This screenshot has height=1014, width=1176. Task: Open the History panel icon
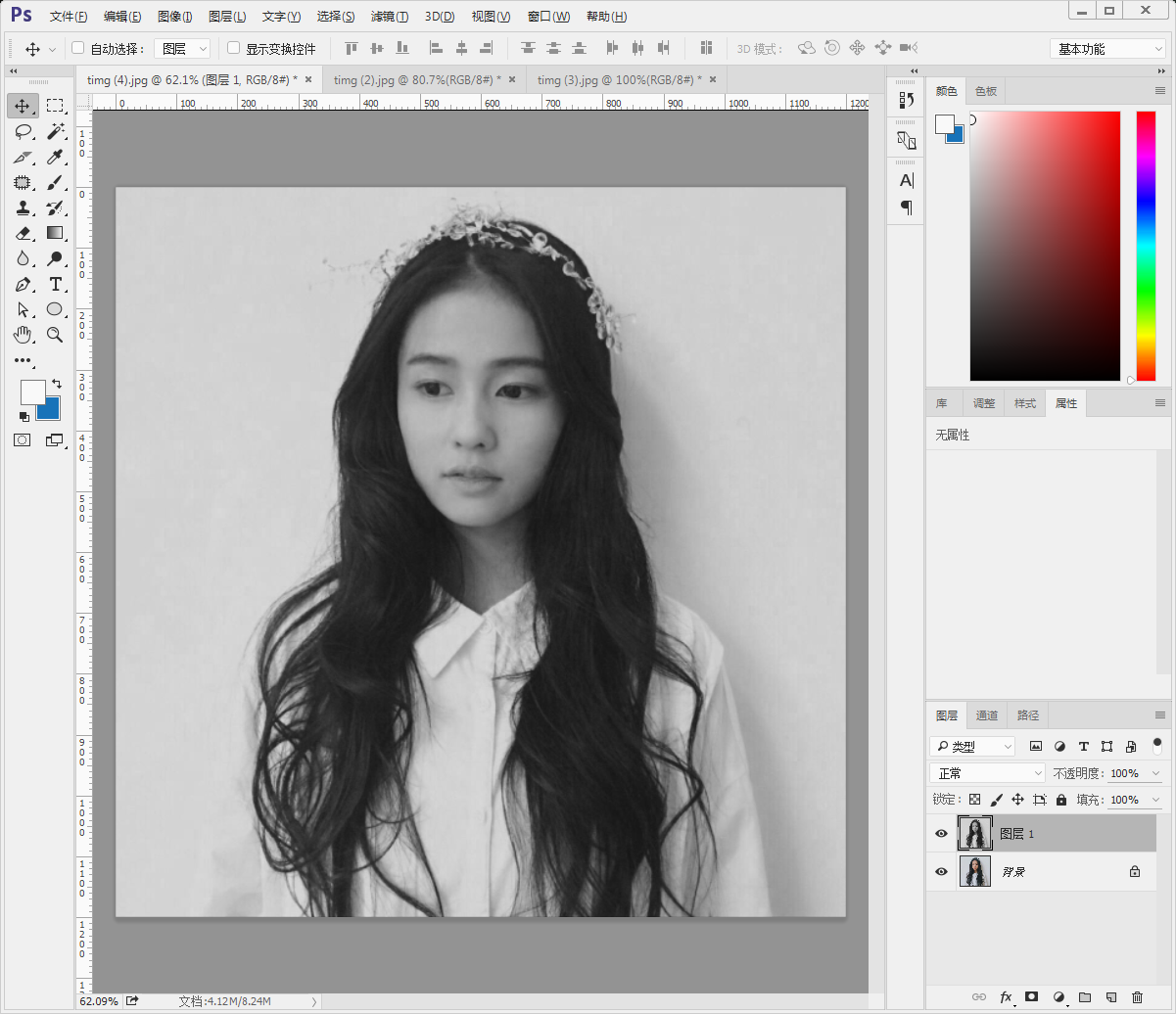(x=906, y=99)
